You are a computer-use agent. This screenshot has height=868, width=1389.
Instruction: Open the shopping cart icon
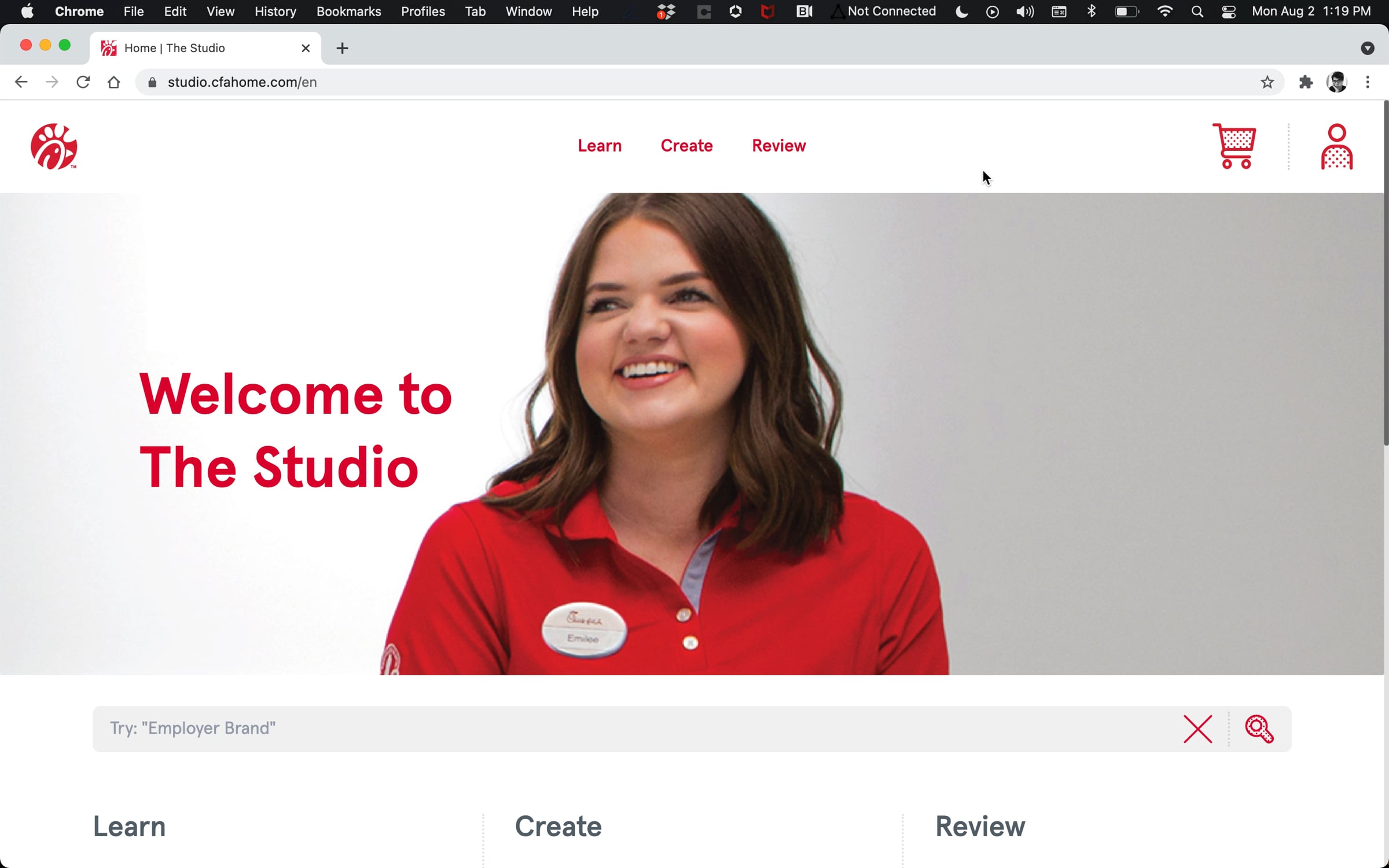pyautogui.click(x=1234, y=146)
